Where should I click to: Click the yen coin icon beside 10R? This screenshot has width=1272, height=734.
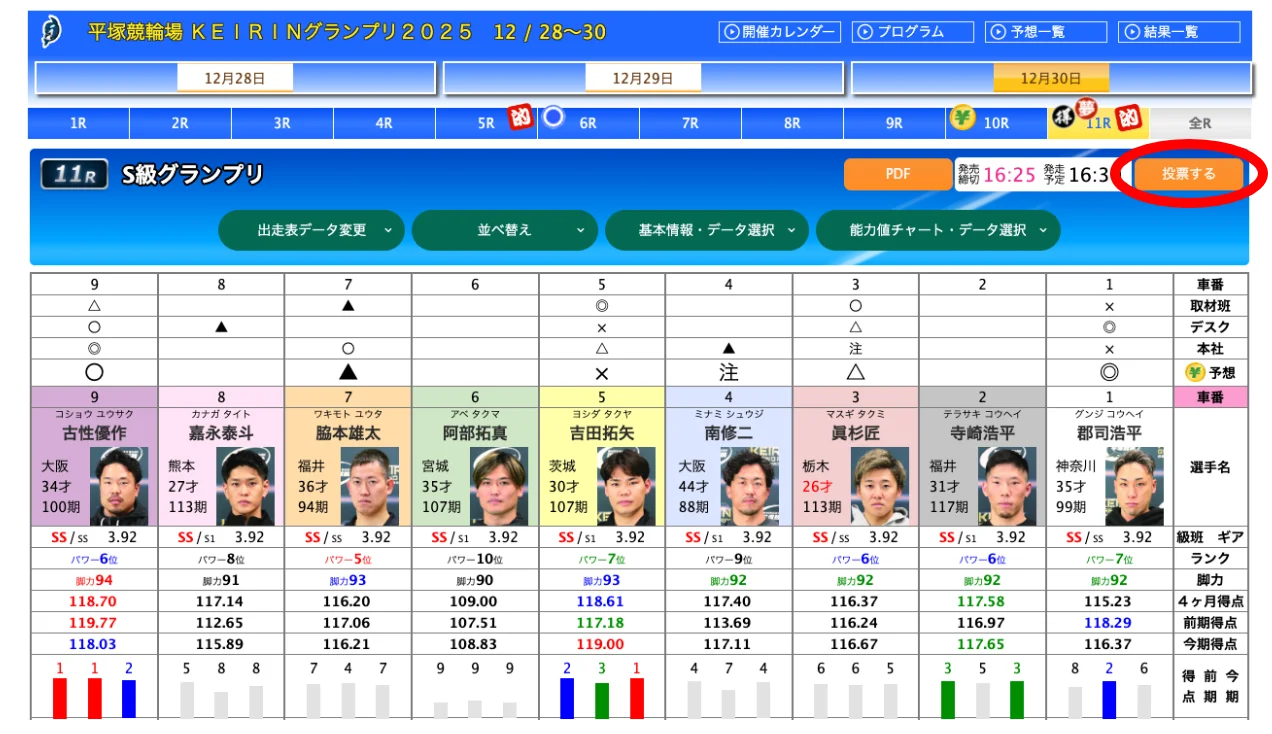tap(962, 119)
